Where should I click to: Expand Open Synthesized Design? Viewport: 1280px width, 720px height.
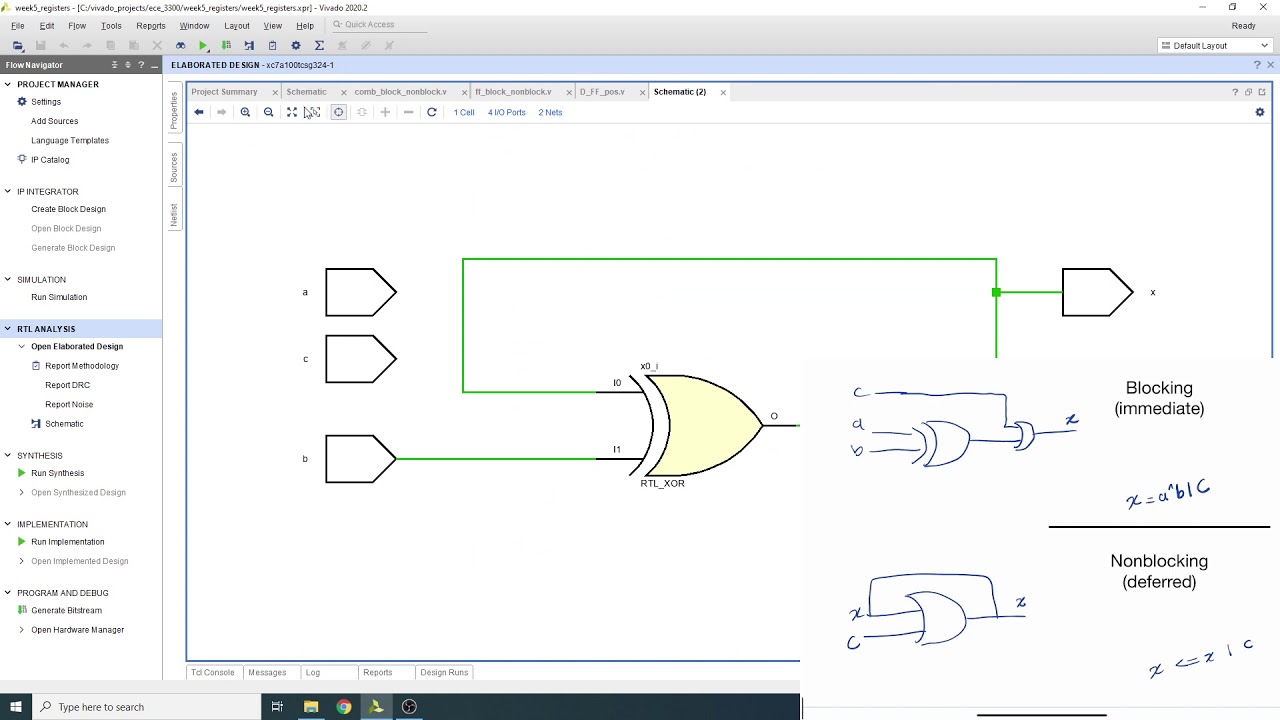pyautogui.click(x=22, y=492)
